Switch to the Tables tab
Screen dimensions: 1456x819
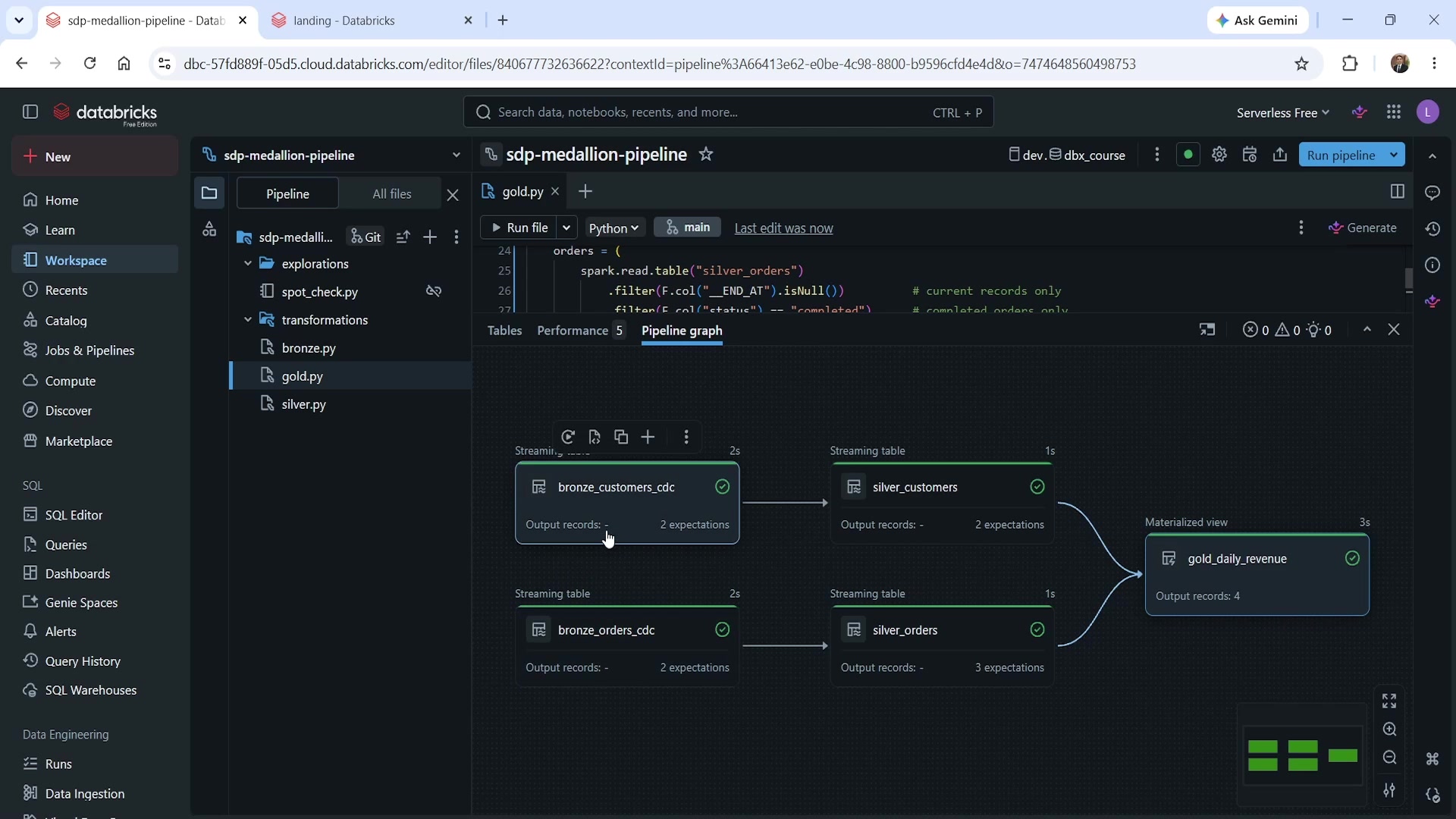tap(504, 331)
